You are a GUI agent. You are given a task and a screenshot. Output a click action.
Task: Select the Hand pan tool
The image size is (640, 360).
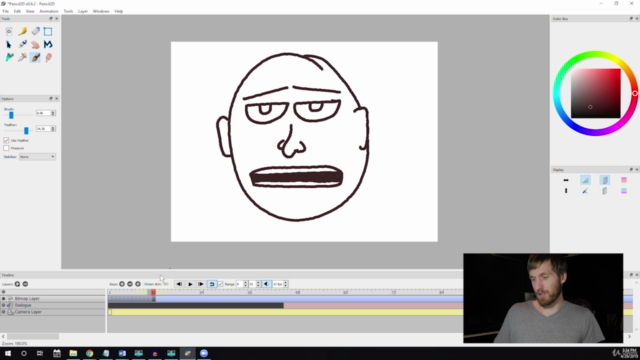(36, 44)
